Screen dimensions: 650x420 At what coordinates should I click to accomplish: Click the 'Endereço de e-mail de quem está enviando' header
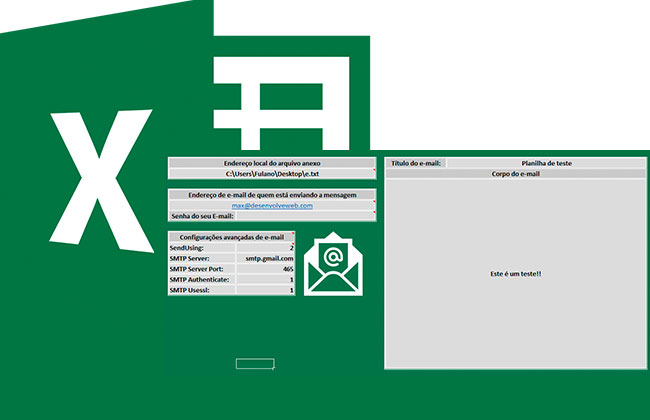[272, 195]
